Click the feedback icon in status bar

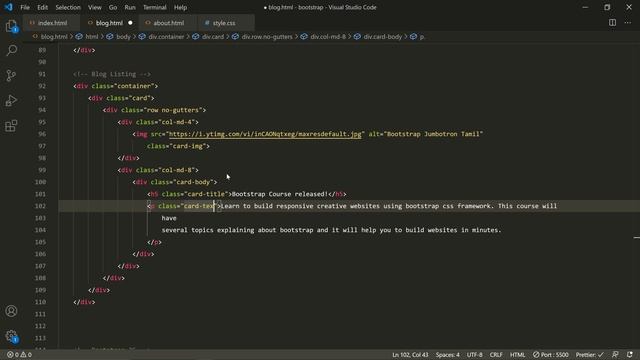tap(615, 355)
